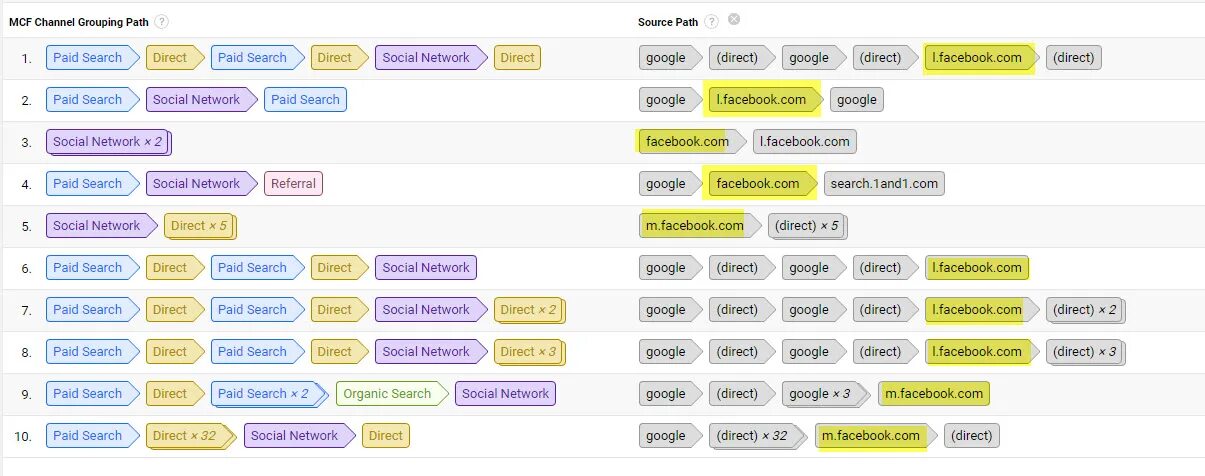The image size is (1205, 476).
Task: Click the Organic Search chip in row 9
Action: [x=386, y=394]
